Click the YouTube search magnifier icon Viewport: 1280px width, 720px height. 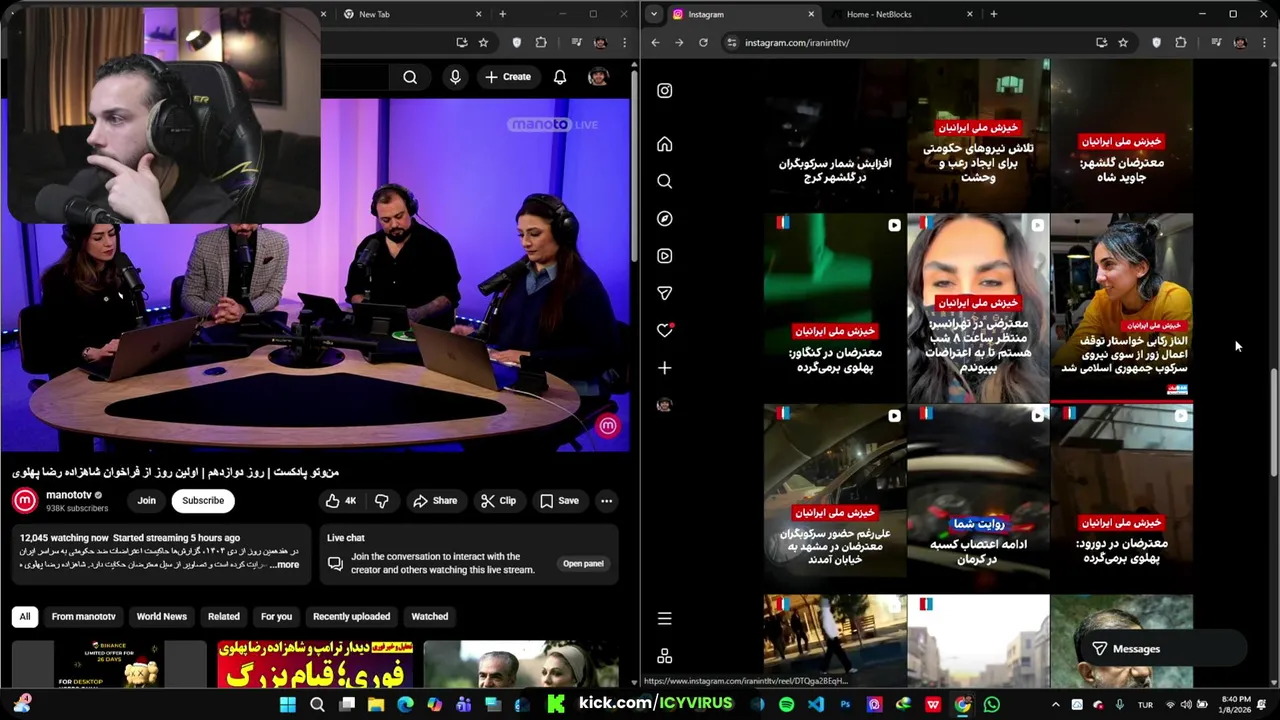tap(410, 77)
